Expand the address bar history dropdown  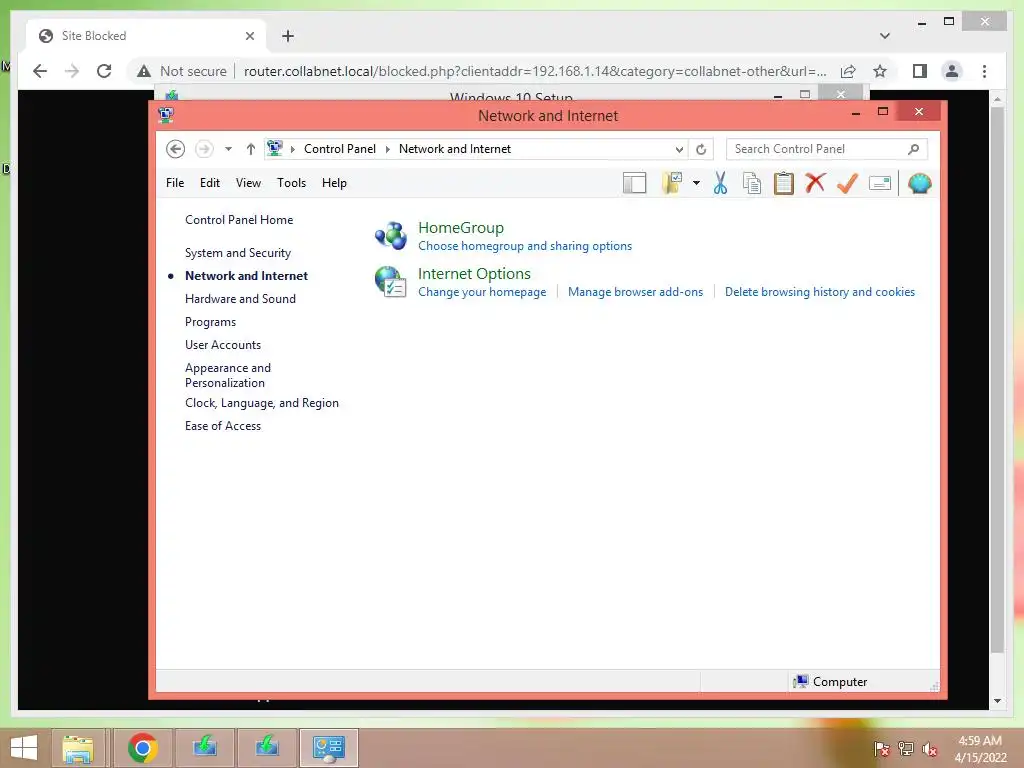pos(679,149)
